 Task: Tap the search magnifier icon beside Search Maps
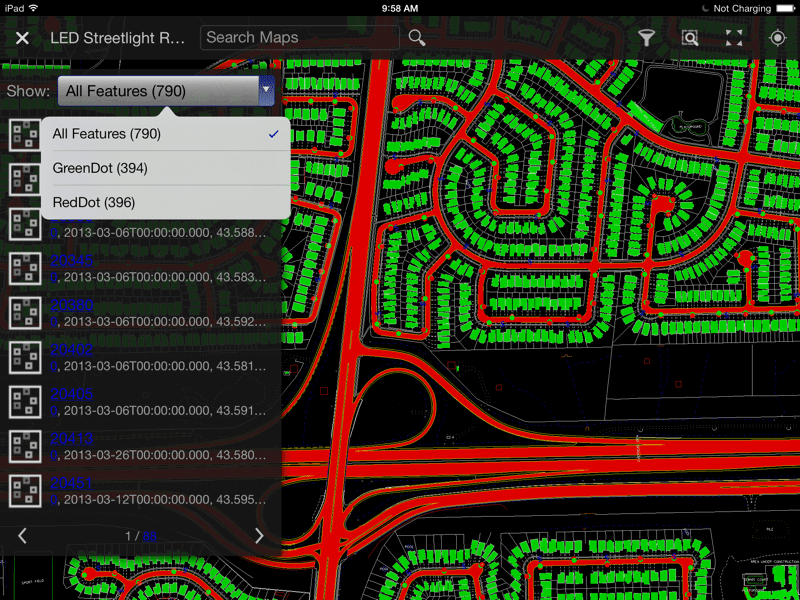click(417, 37)
